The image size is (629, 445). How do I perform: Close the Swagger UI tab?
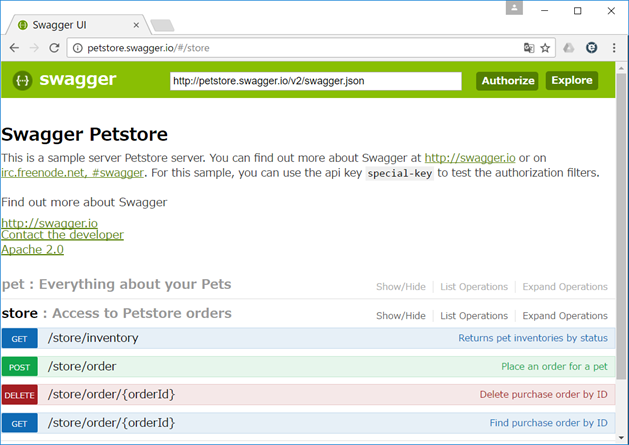click(136, 25)
